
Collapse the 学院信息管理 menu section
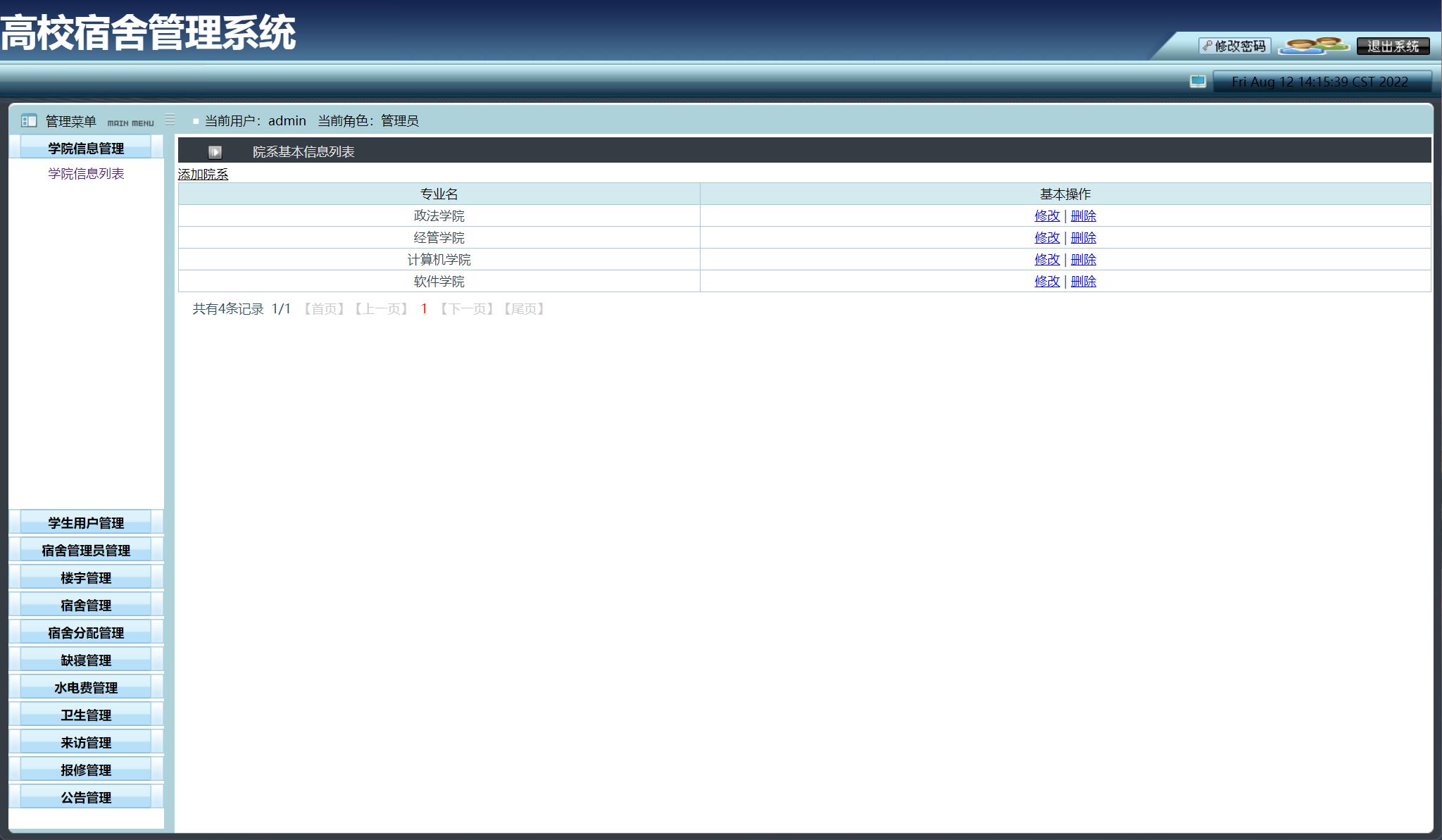(86, 149)
